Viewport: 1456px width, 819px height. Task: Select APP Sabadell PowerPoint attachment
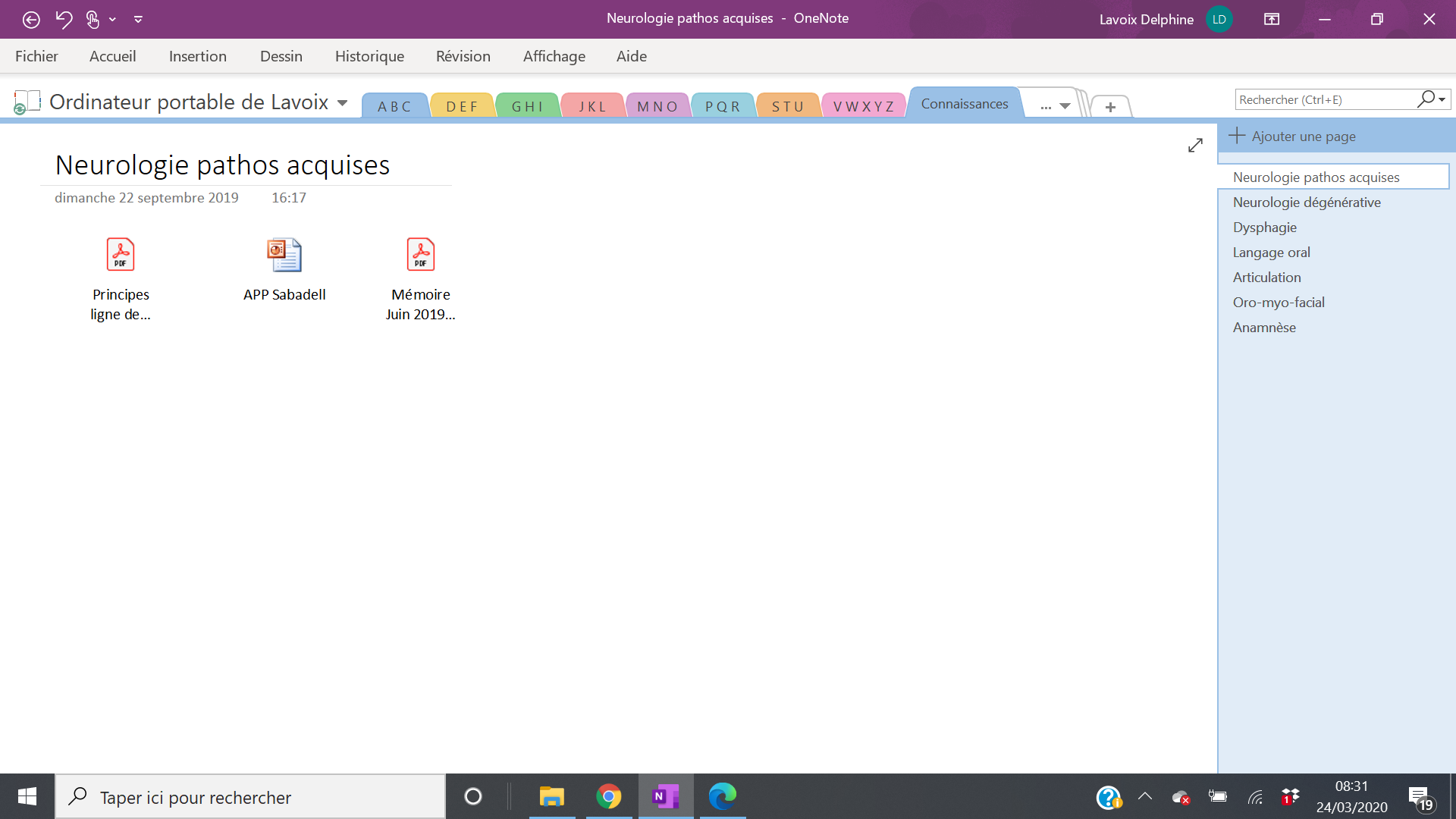point(284,271)
